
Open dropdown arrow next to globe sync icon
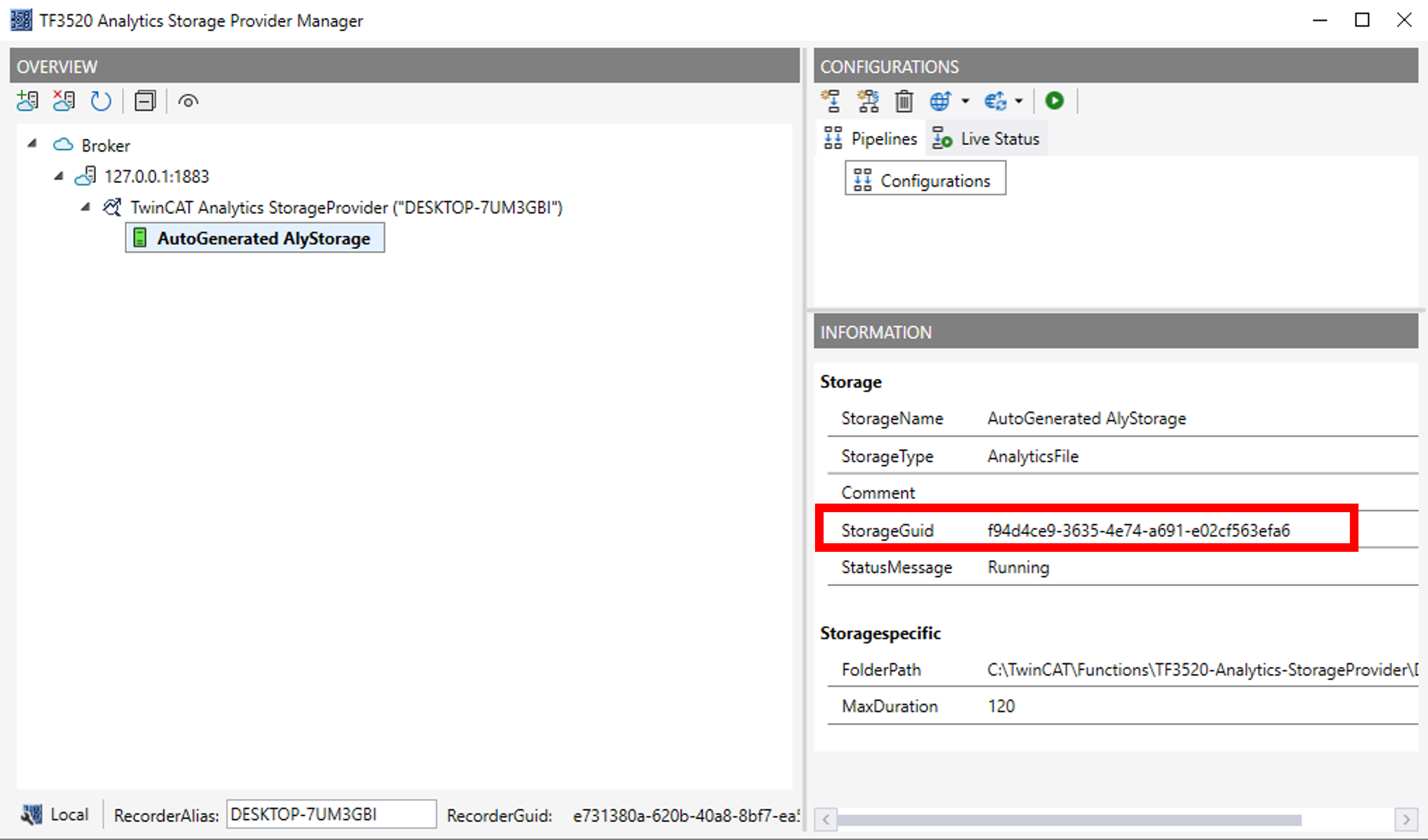(1019, 101)
